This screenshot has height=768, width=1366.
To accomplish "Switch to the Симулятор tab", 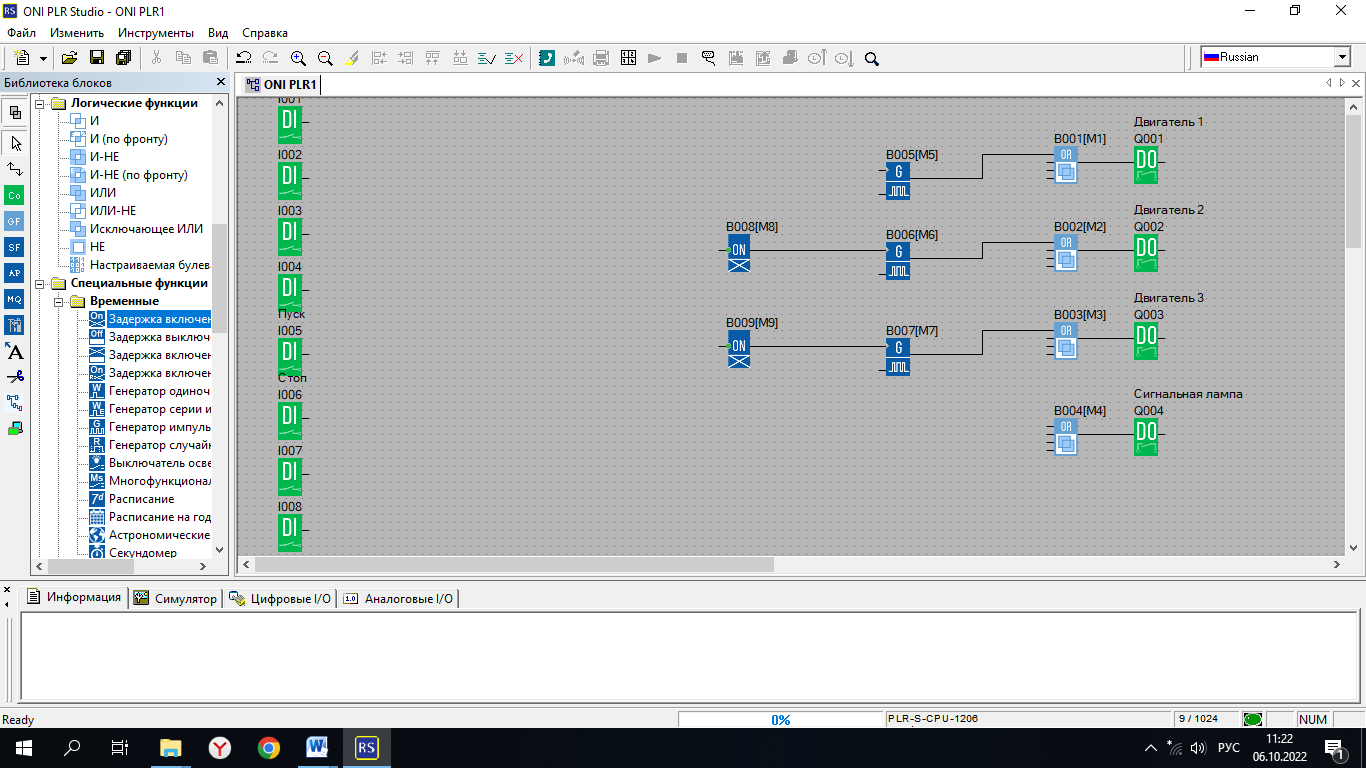I will (175, 598).
